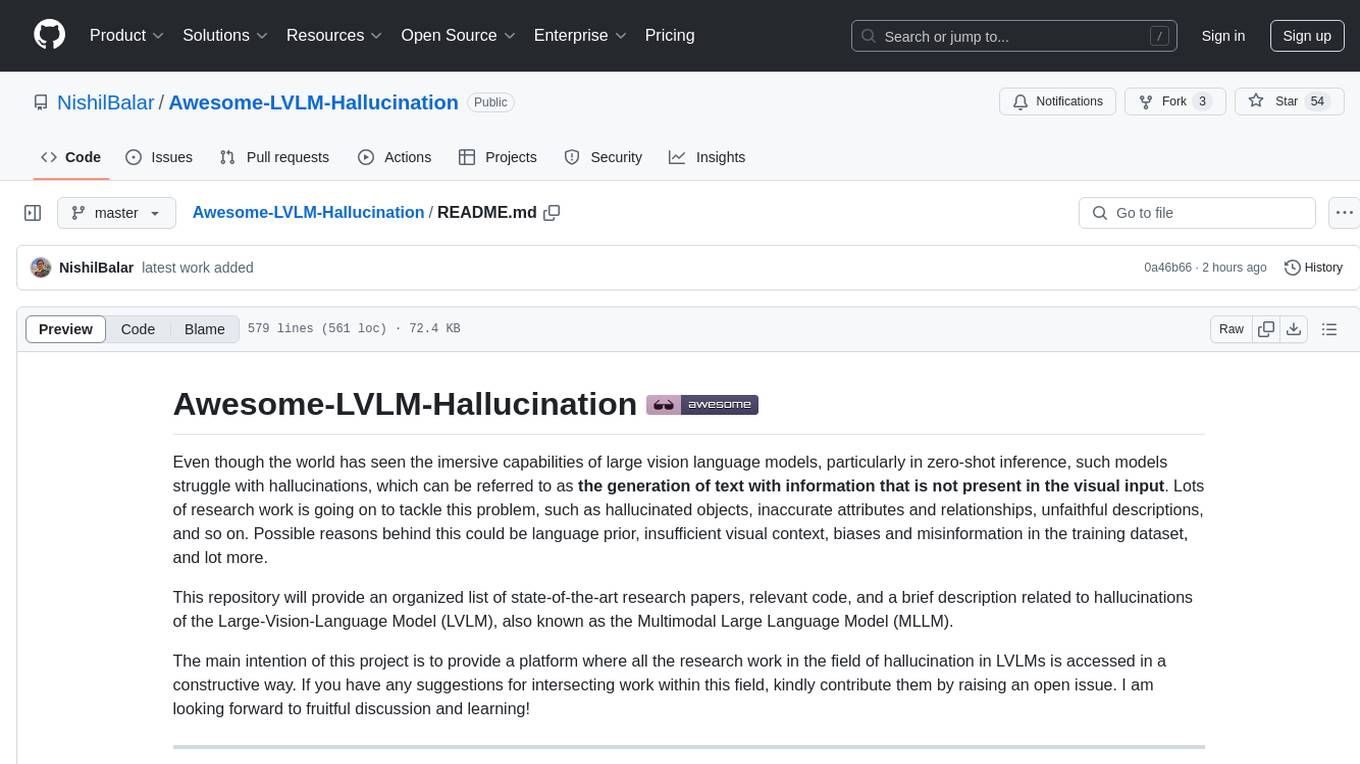Switch to the Pull requests tab
Viewport: 1360px width, 764px height.
pyautogui.click(x=274, y=157)
